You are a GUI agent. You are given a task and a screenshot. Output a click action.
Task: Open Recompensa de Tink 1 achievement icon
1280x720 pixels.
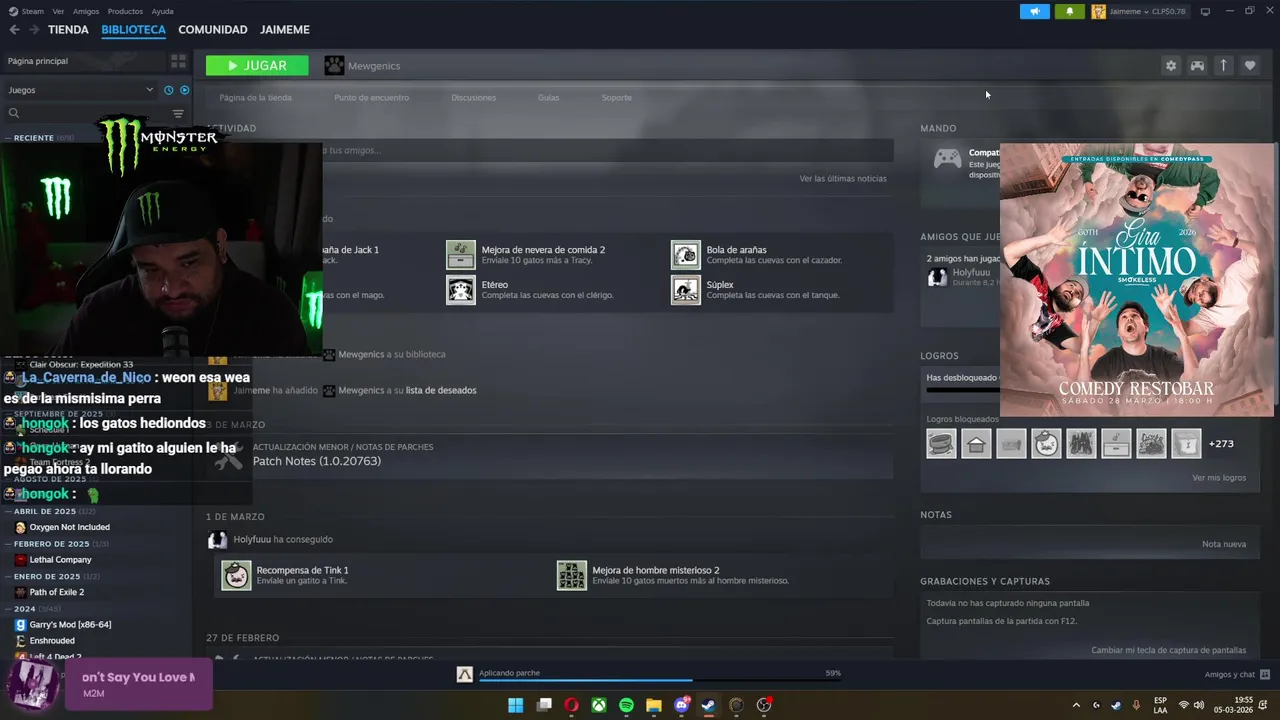click(x=236, y=576)
